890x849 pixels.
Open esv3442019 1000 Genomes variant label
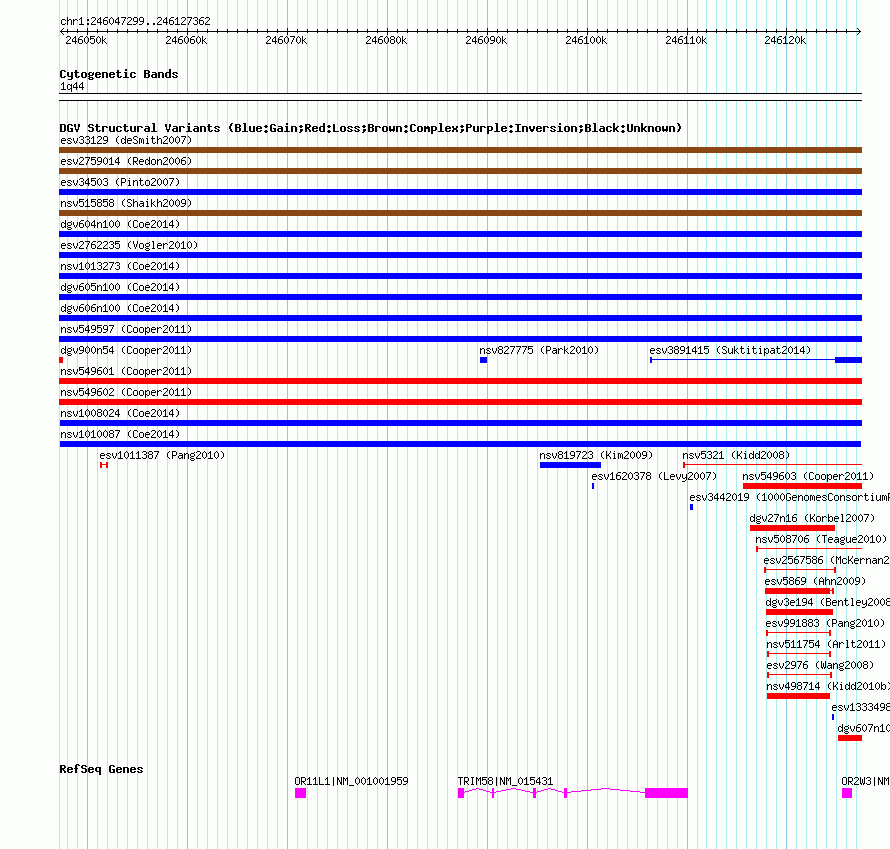pyautogui.click(x=790, y=497)
